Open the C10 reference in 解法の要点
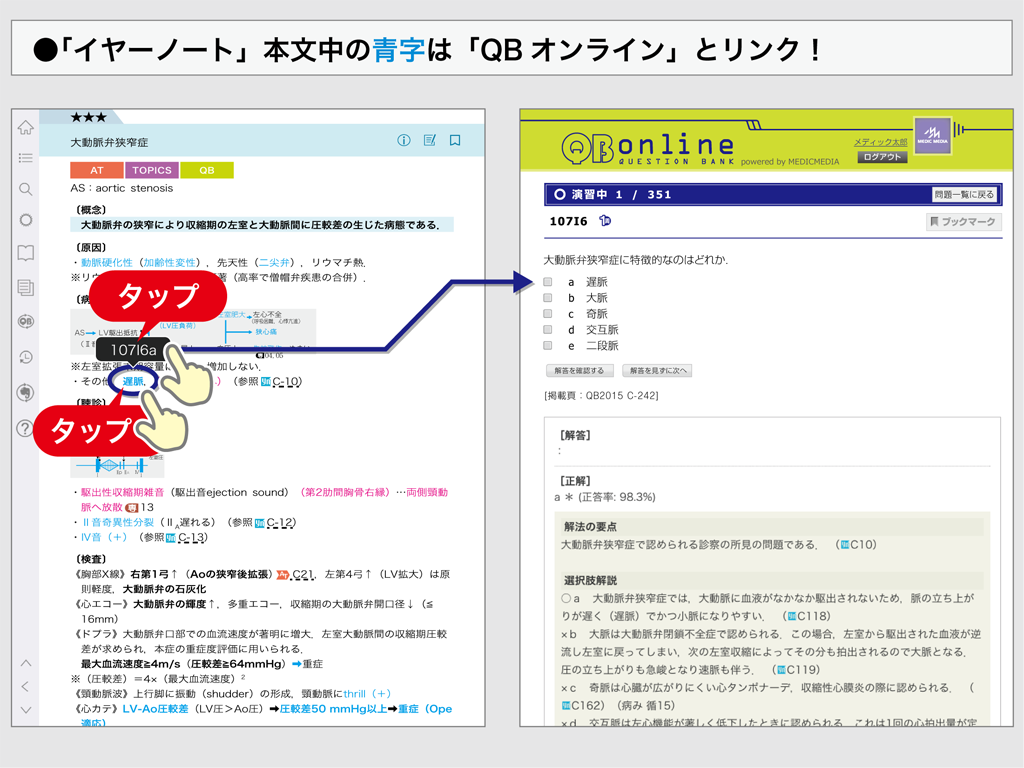Screen dimensions: 1024x768 (x=857, y=545)
